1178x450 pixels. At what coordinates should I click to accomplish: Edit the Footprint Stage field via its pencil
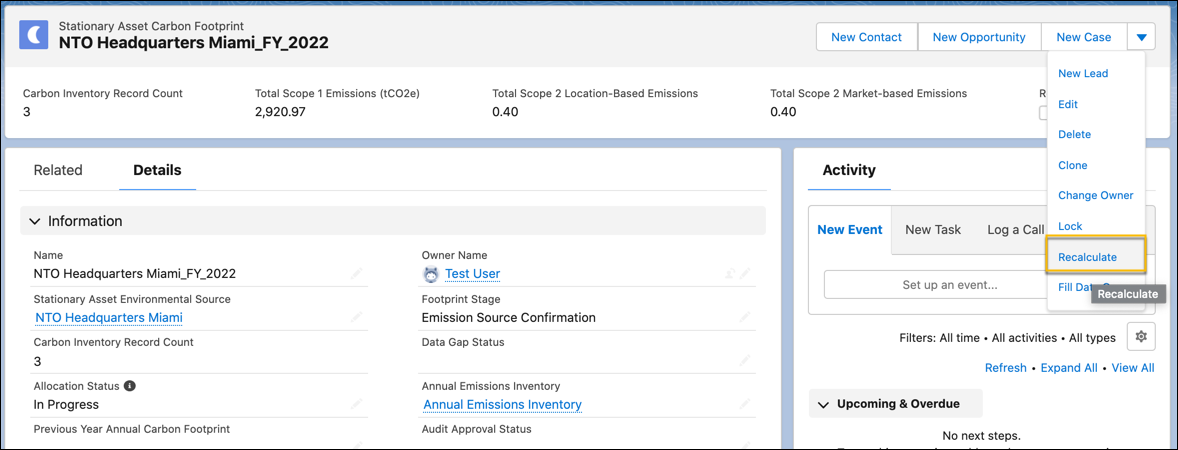[745, 318]
